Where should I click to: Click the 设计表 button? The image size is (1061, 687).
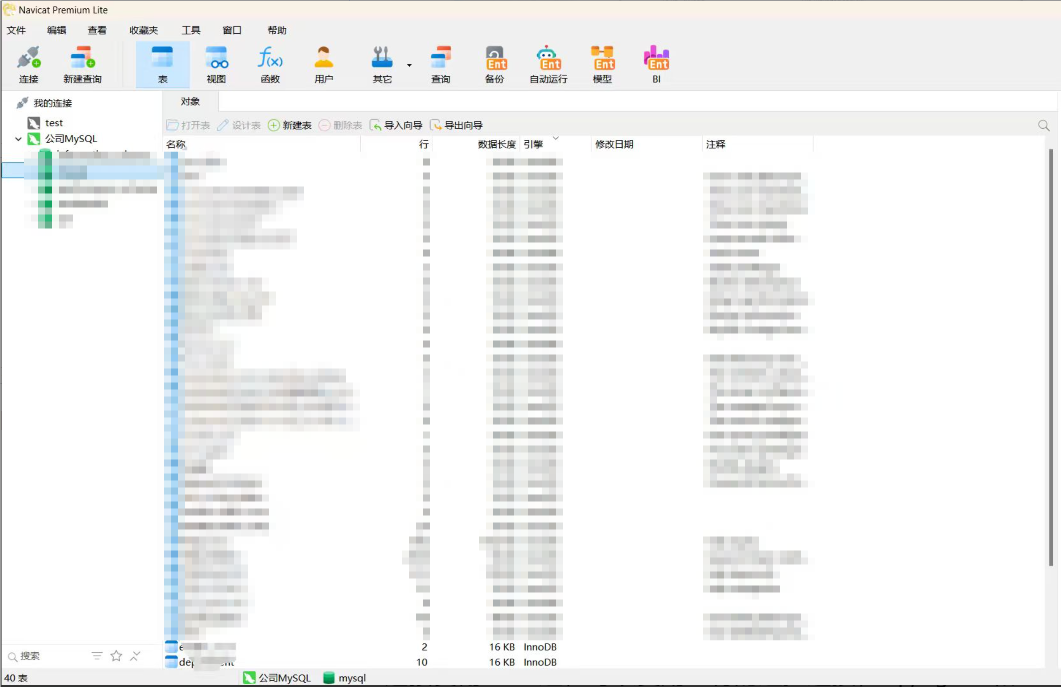[239, 125]
